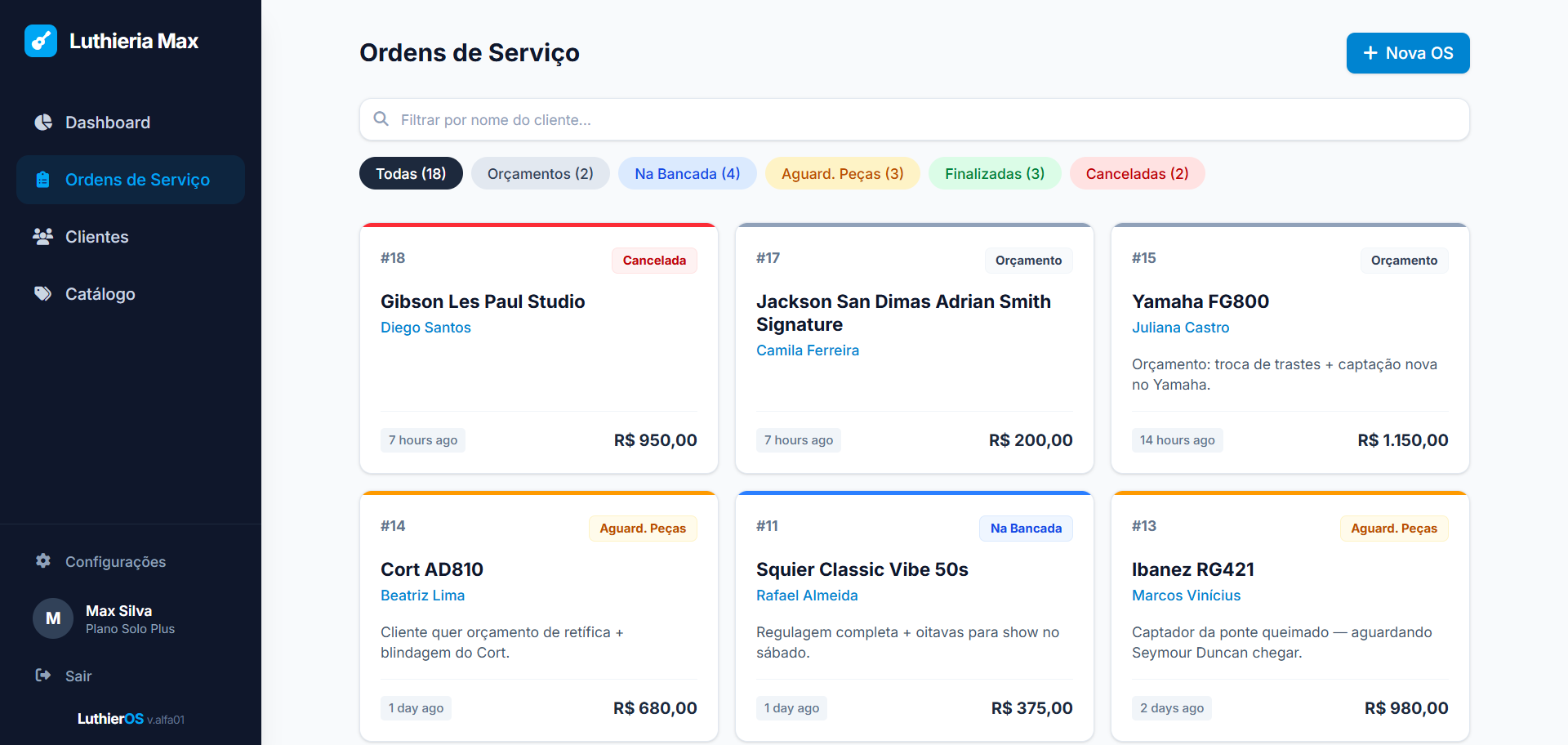Click the Na Bancada badge on order #11
This screenshot has width=1568, height=745.
[x=1026, y=529]
